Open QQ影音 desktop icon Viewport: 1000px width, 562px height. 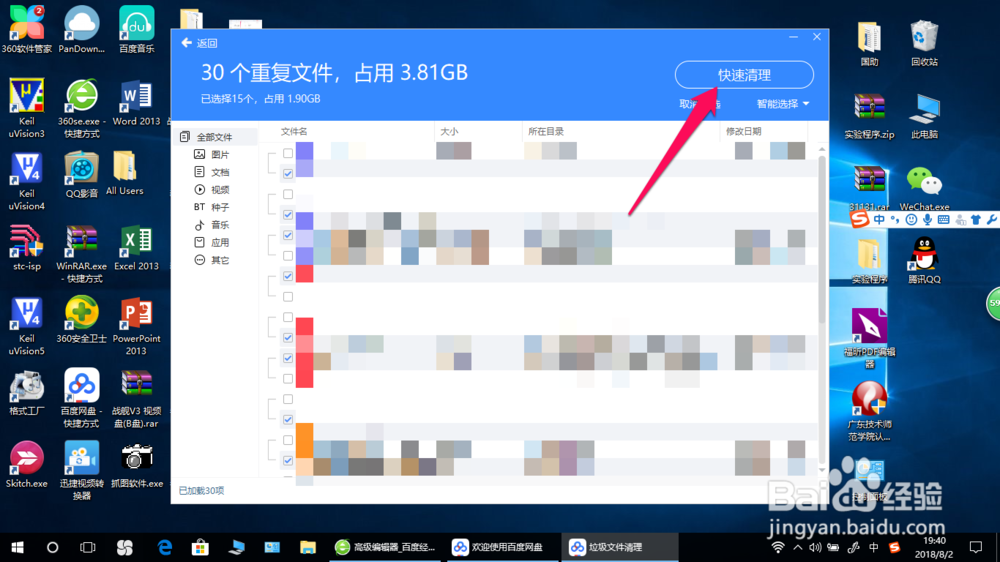tap(82, 175)
